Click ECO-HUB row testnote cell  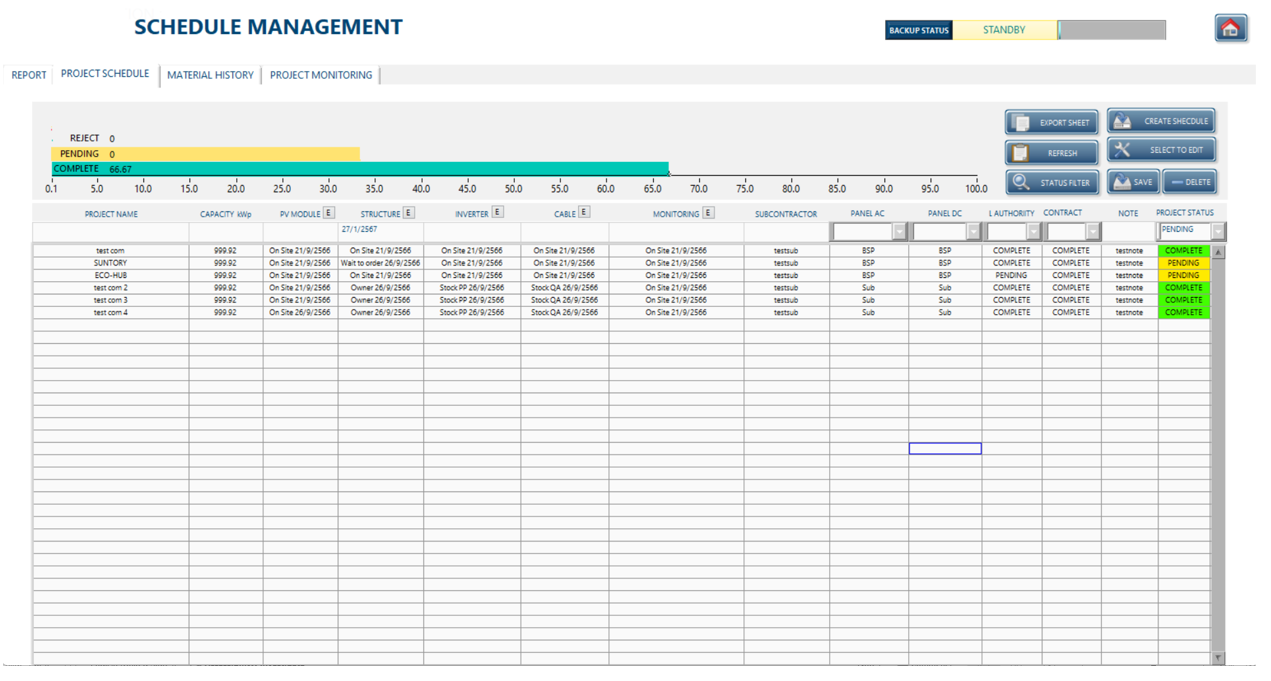1129,275
